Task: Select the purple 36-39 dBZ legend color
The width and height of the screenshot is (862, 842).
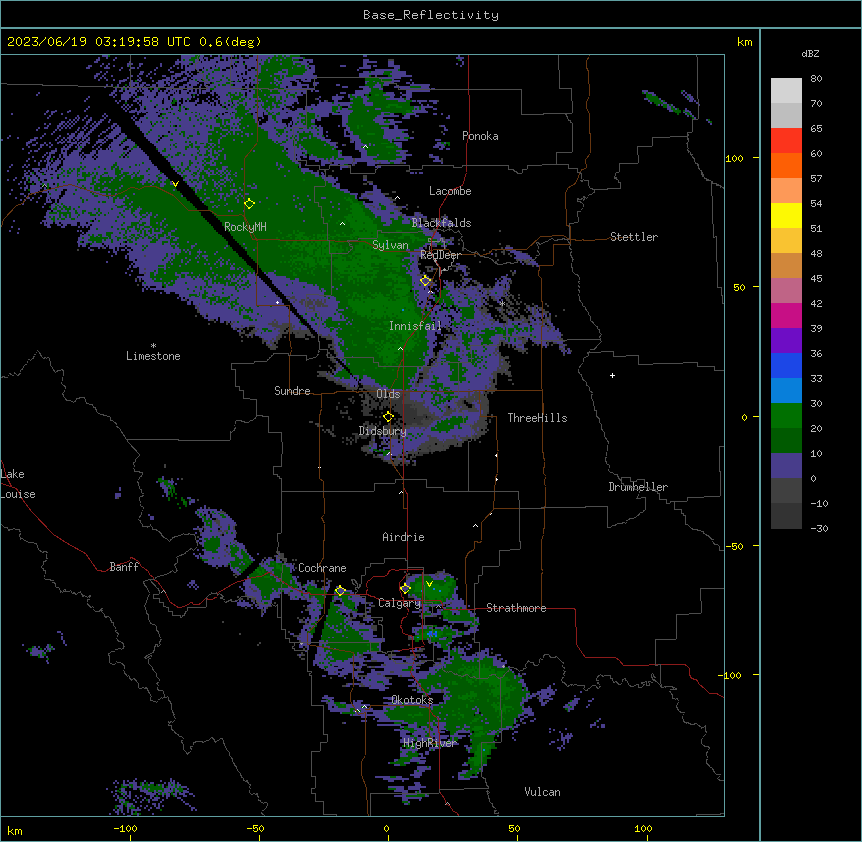Action: coord(786,341)
